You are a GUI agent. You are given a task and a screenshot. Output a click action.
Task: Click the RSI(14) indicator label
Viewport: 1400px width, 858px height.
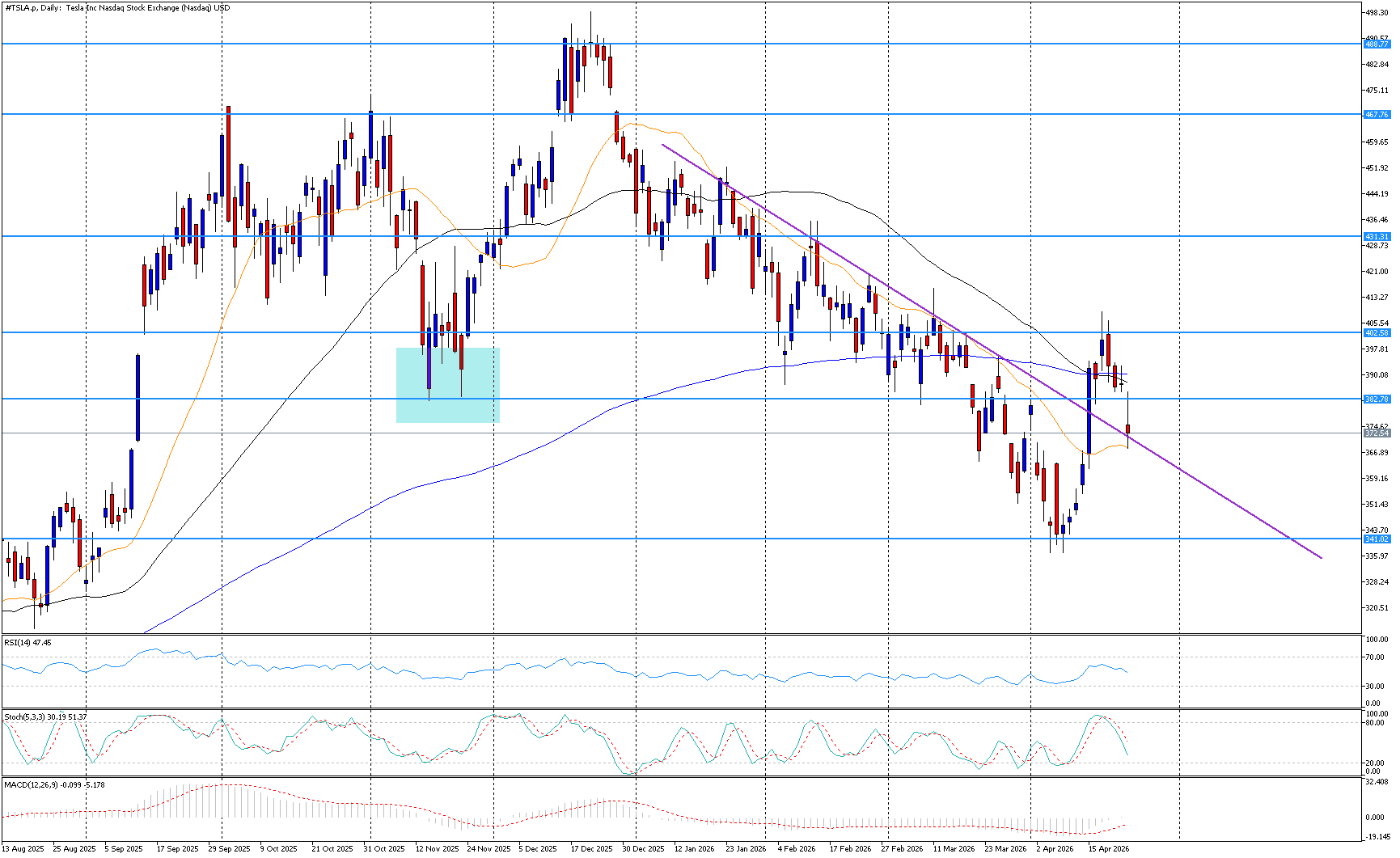point(27,643)
